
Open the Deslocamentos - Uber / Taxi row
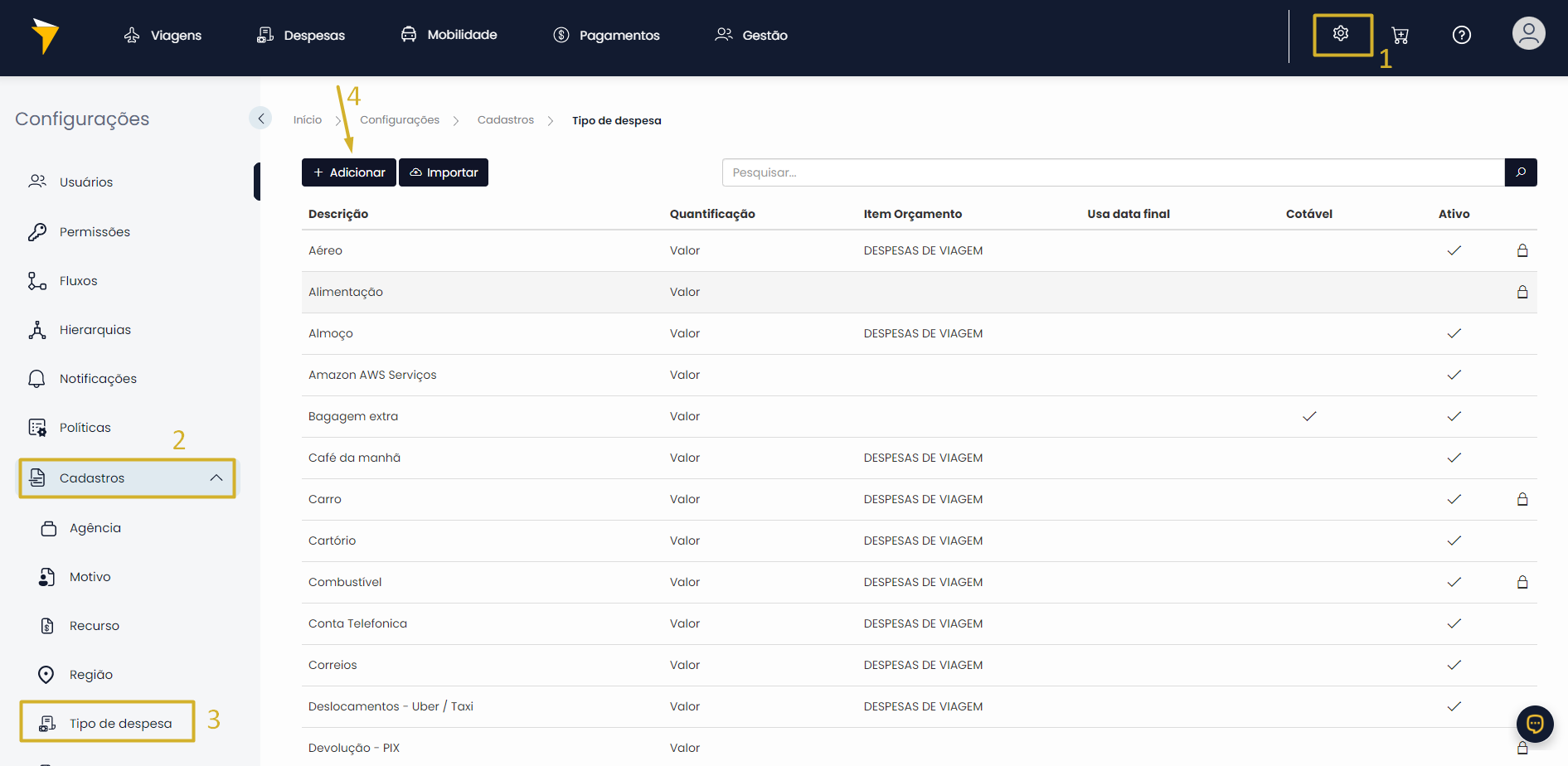click(x=920, y=706)
